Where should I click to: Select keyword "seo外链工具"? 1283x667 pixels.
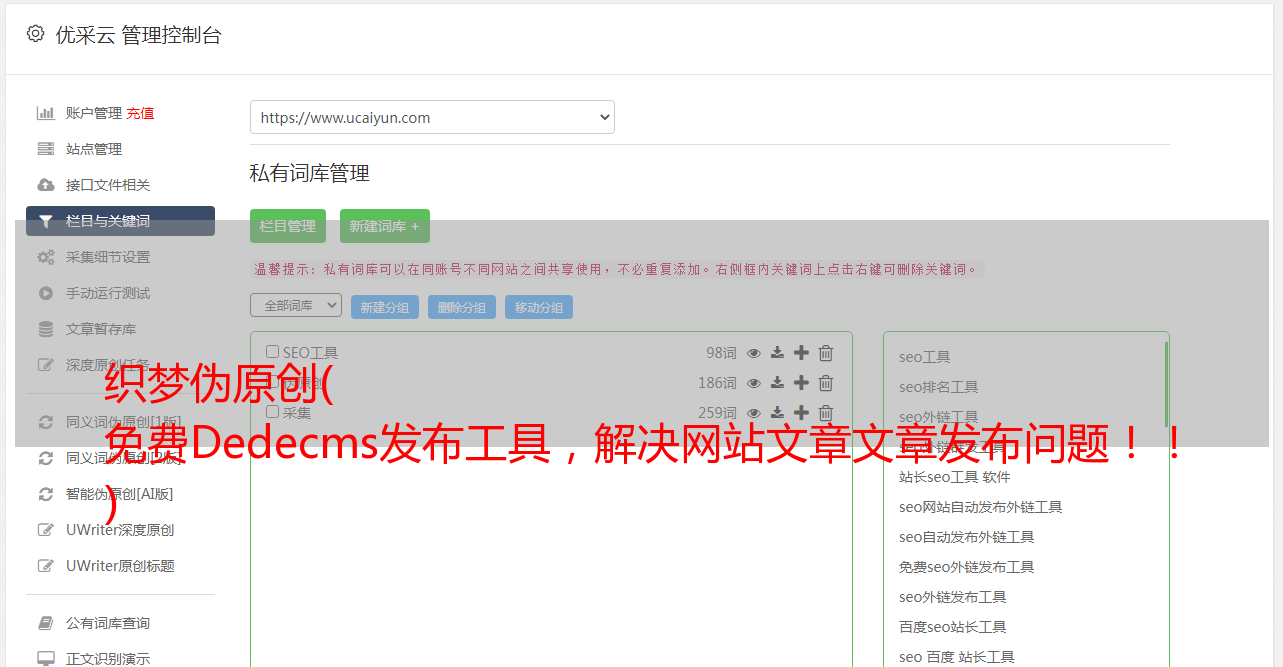click(939, 417)
